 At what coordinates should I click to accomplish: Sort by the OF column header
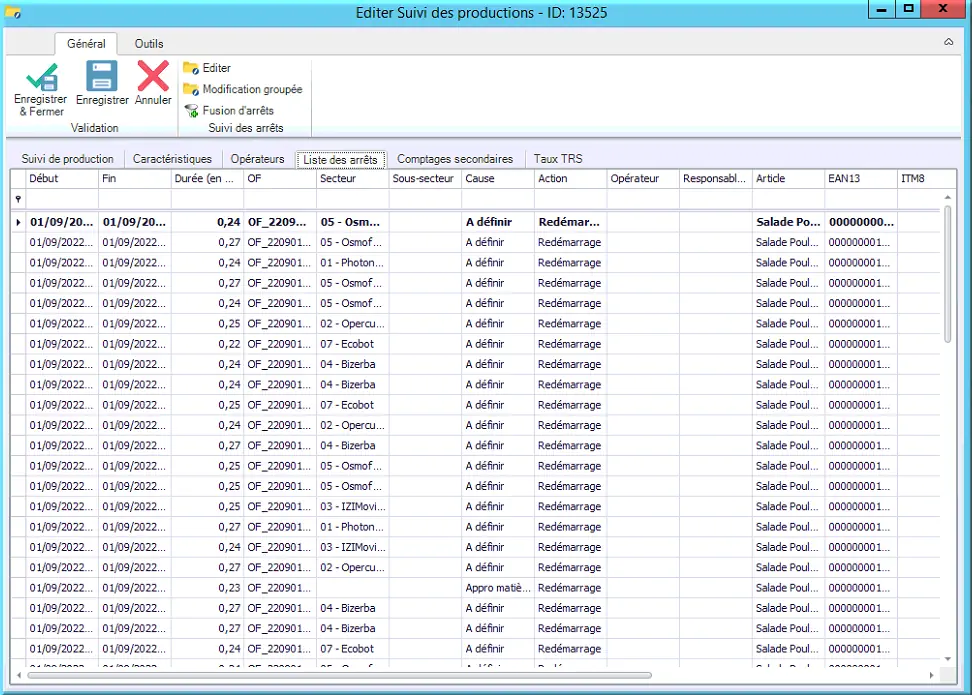[280, 179]
